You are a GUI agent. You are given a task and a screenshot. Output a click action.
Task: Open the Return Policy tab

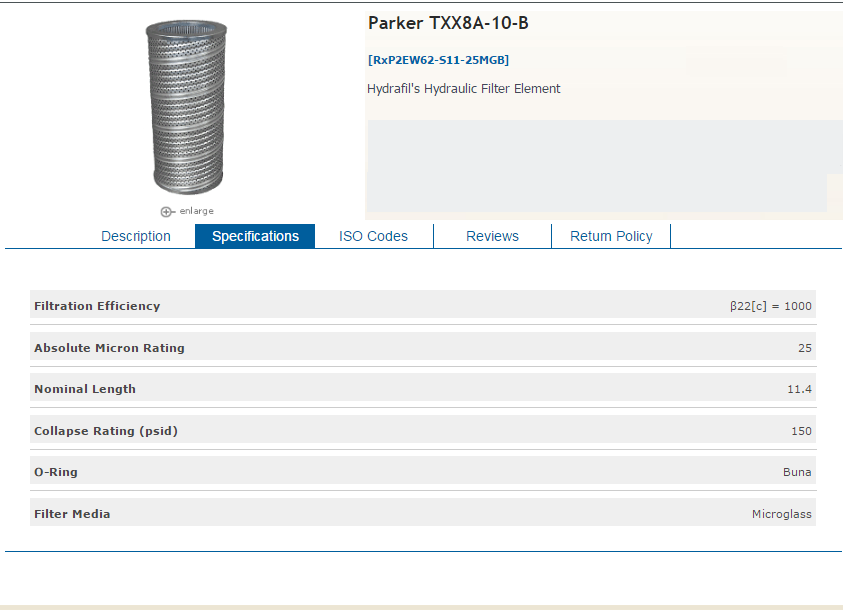point(611,236)
